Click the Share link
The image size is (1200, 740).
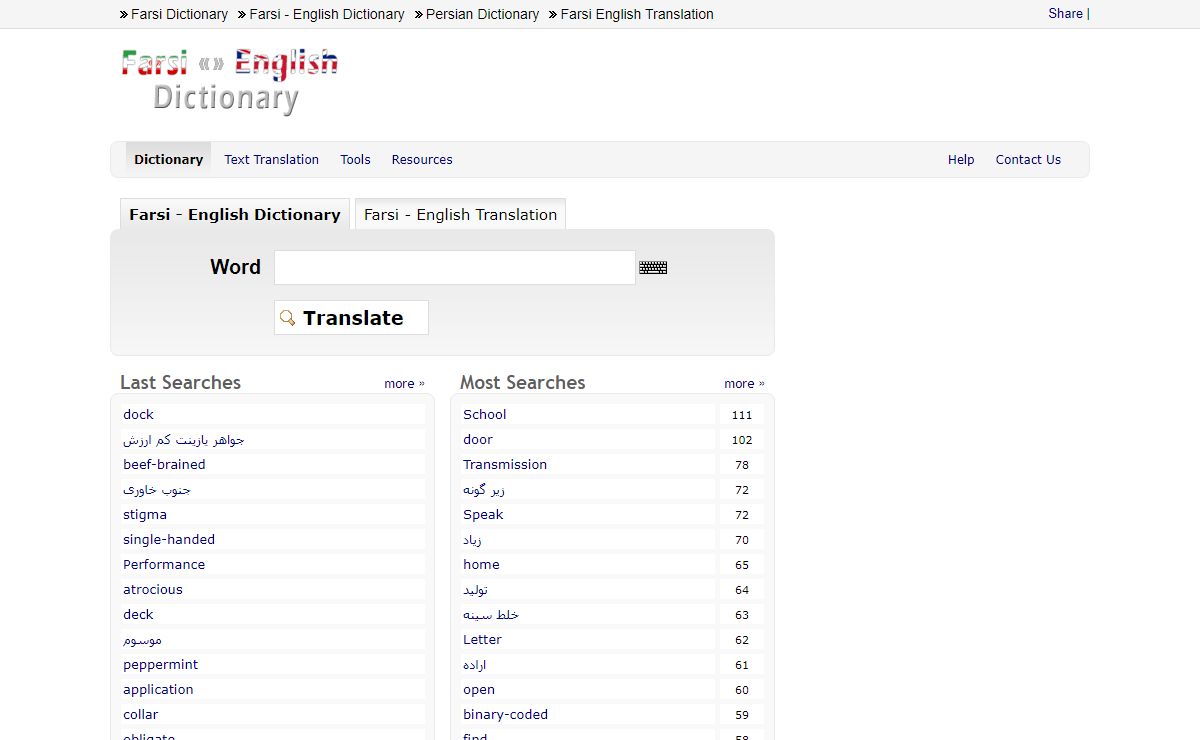[x=1066, y=13]
